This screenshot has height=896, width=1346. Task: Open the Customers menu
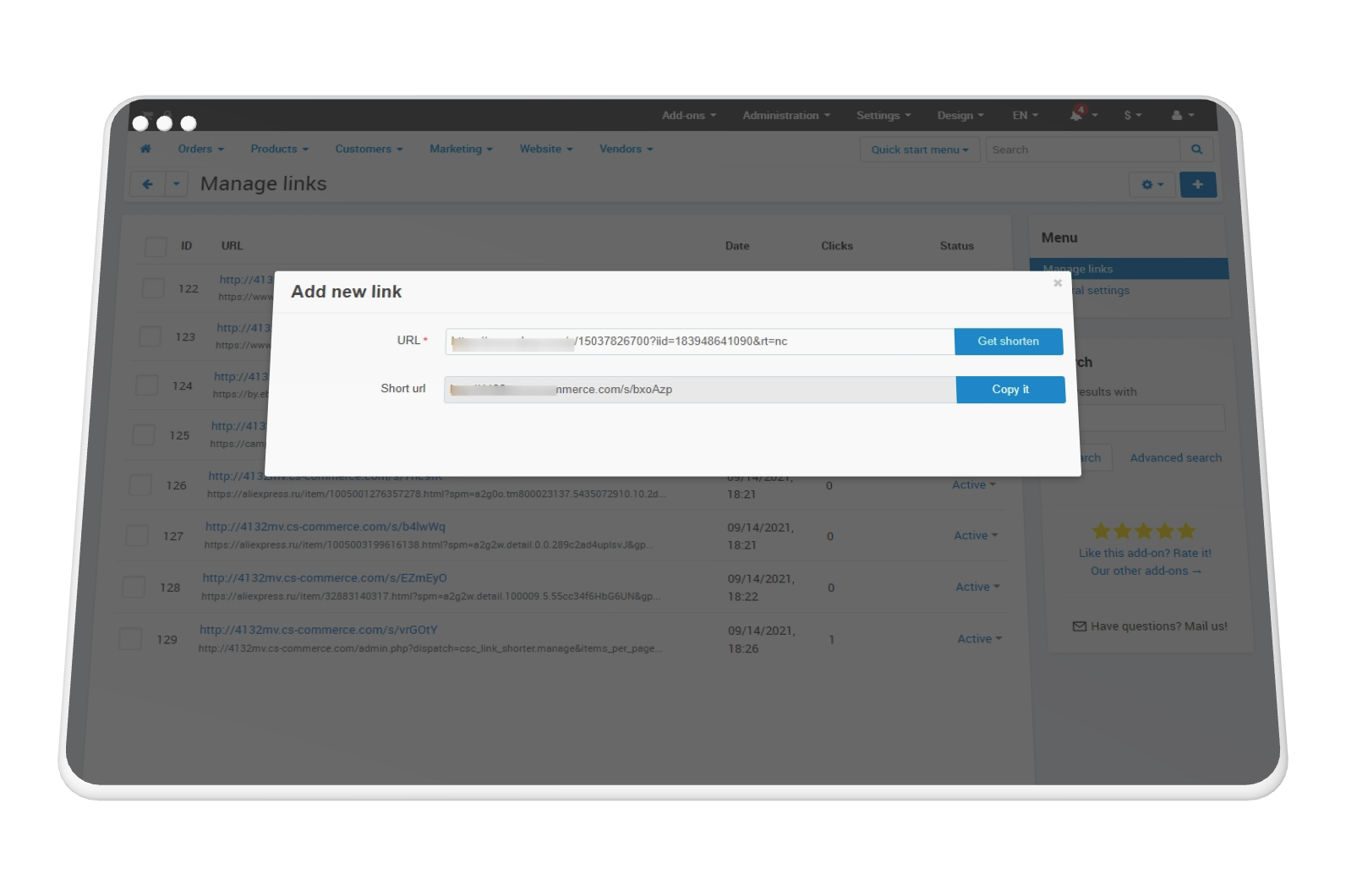[369, 149]
